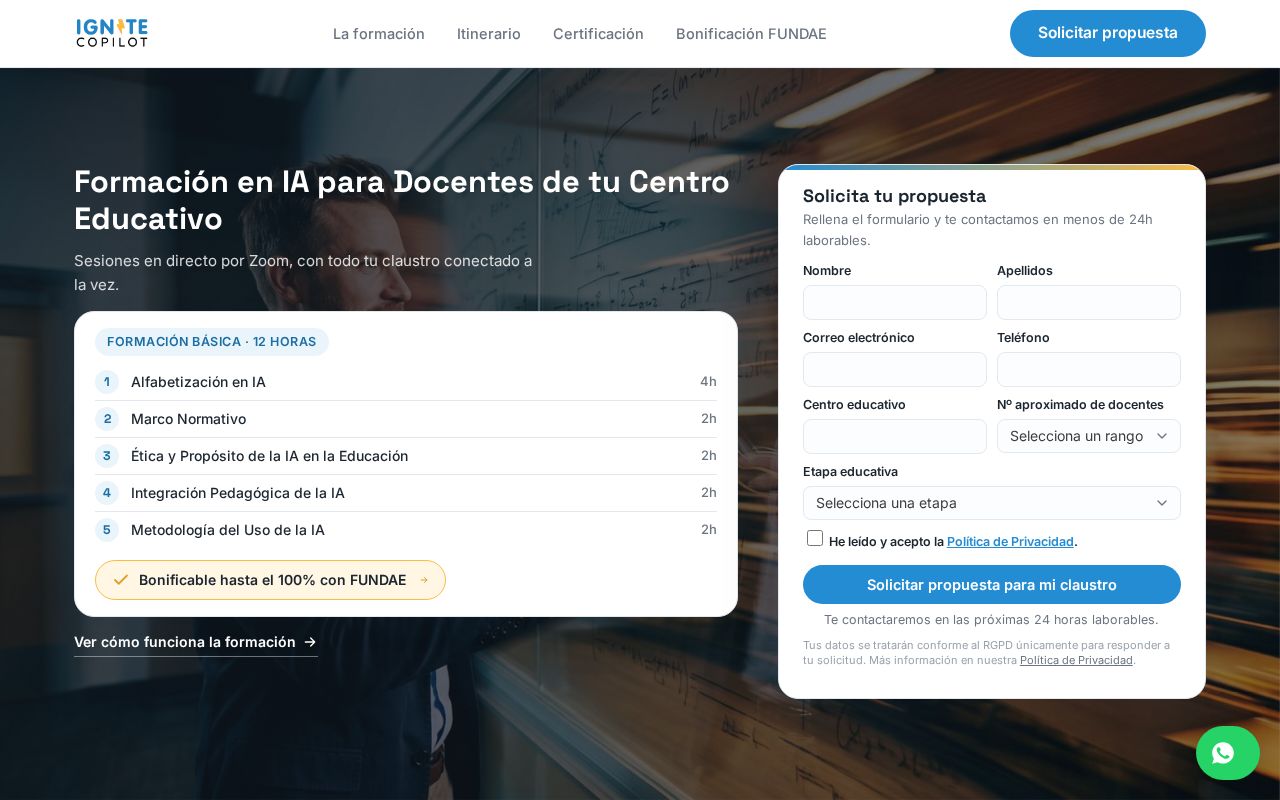Open the Política de Privacidad link in the RGPD notice
Image resolution: width=1280 pixels, height=800 pixels.
(x=1076, y=660)
